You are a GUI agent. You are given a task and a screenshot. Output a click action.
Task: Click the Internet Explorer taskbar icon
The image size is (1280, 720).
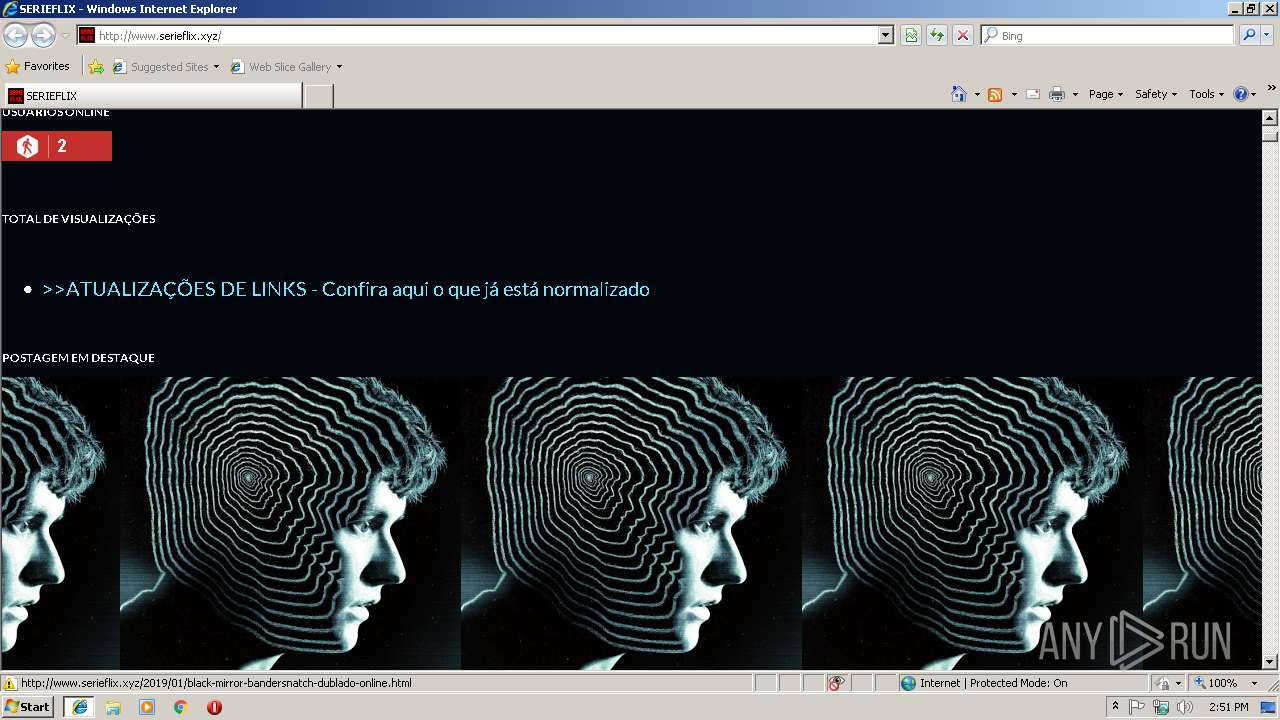(x=79, y=707)
